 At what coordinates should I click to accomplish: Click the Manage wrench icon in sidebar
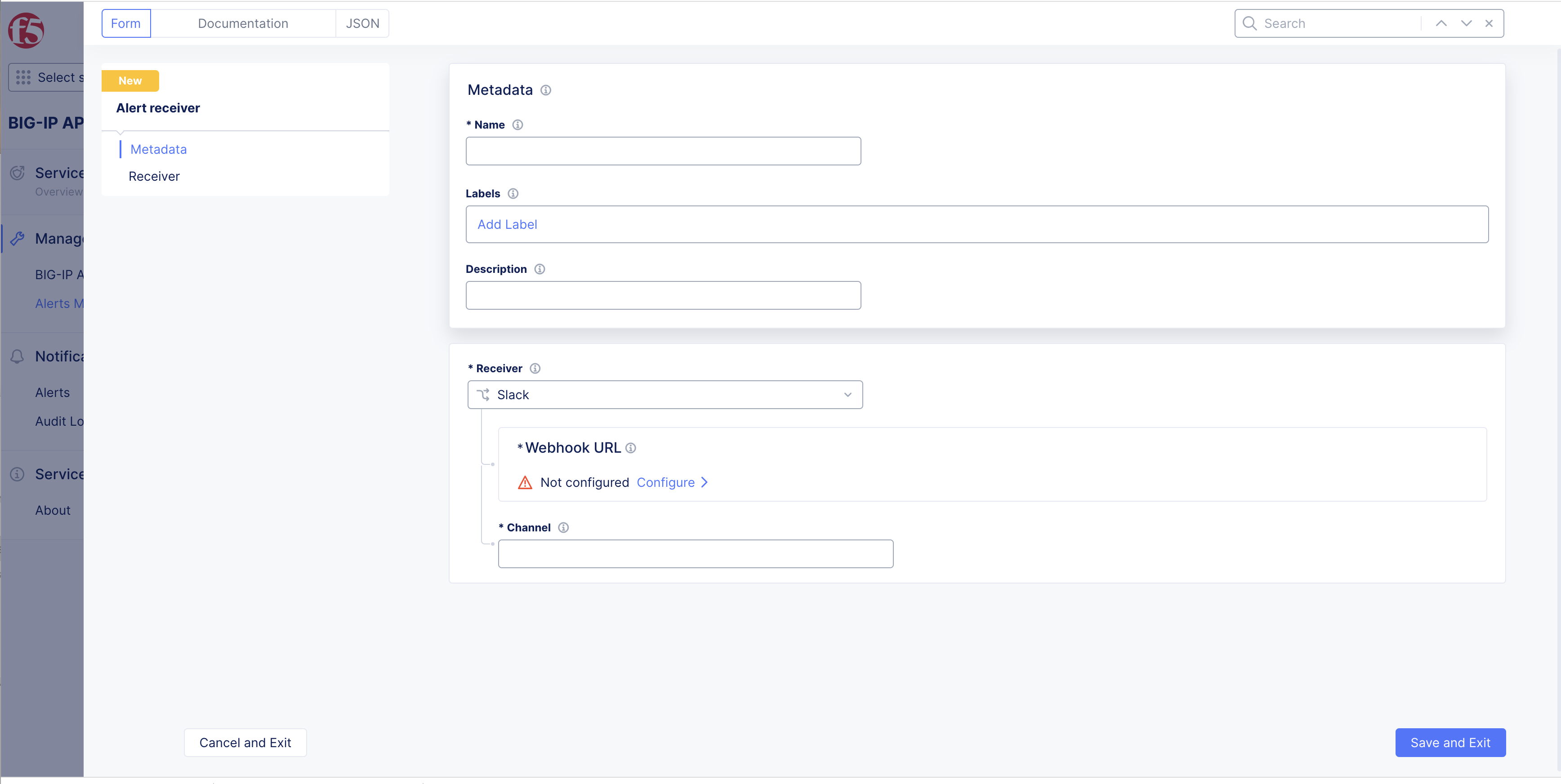point(18,239)
